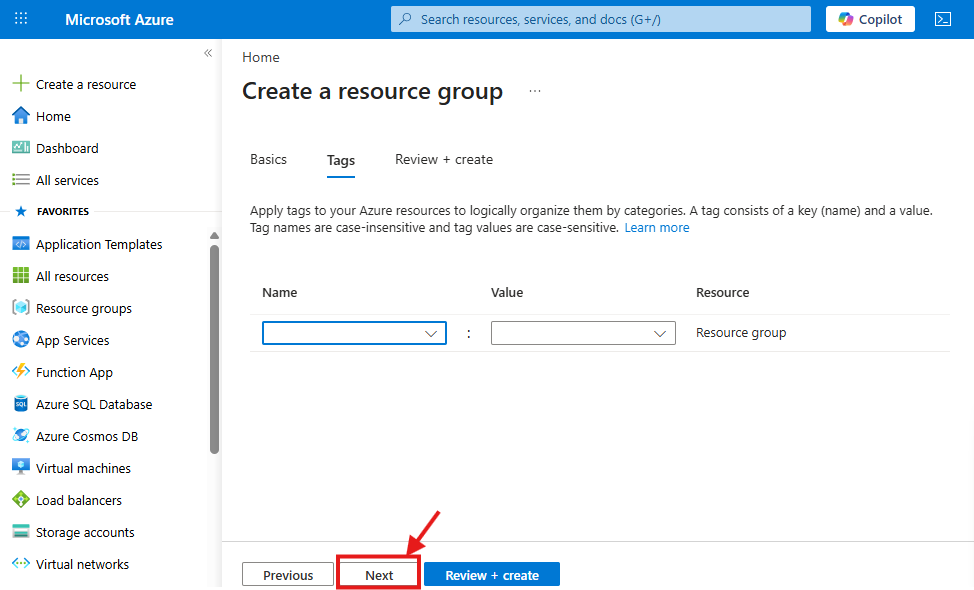The image size is (974, 590).
Task: Click the sidebar favorites scrollbar thumb
Action: coord(214,349)
